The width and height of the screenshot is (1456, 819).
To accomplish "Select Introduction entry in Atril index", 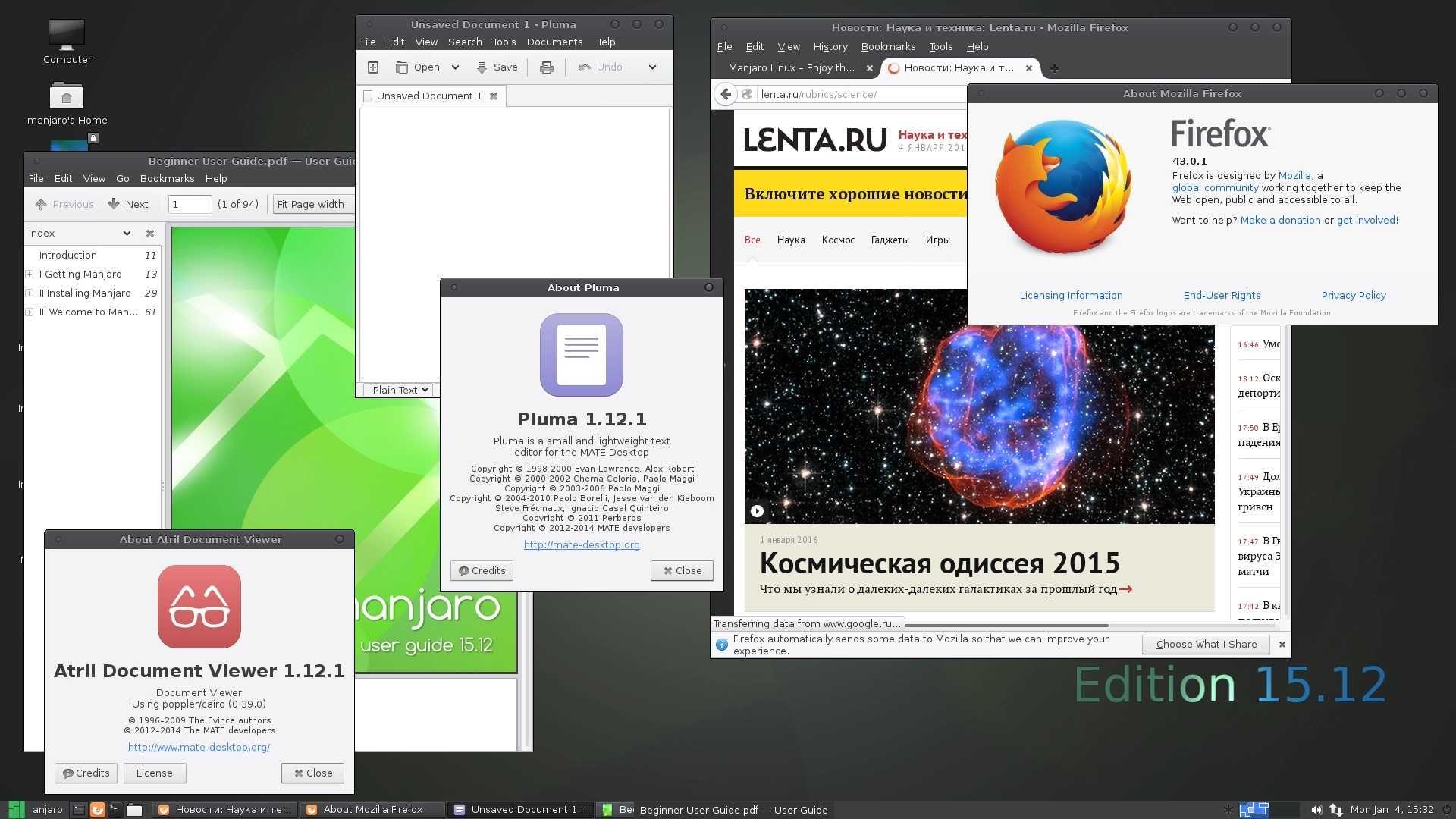I will (93, 256).
